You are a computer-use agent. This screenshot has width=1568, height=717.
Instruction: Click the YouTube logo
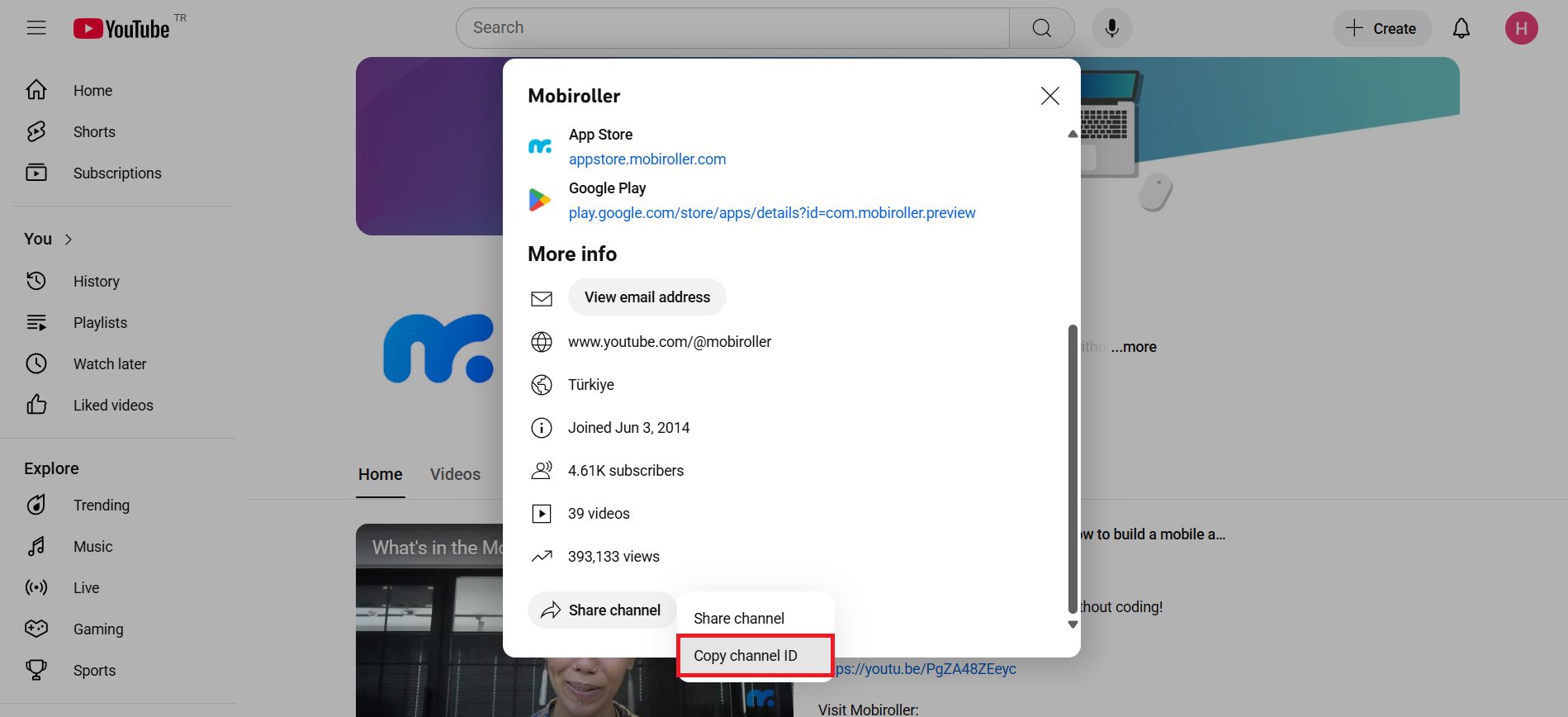[x=121, y=29]
